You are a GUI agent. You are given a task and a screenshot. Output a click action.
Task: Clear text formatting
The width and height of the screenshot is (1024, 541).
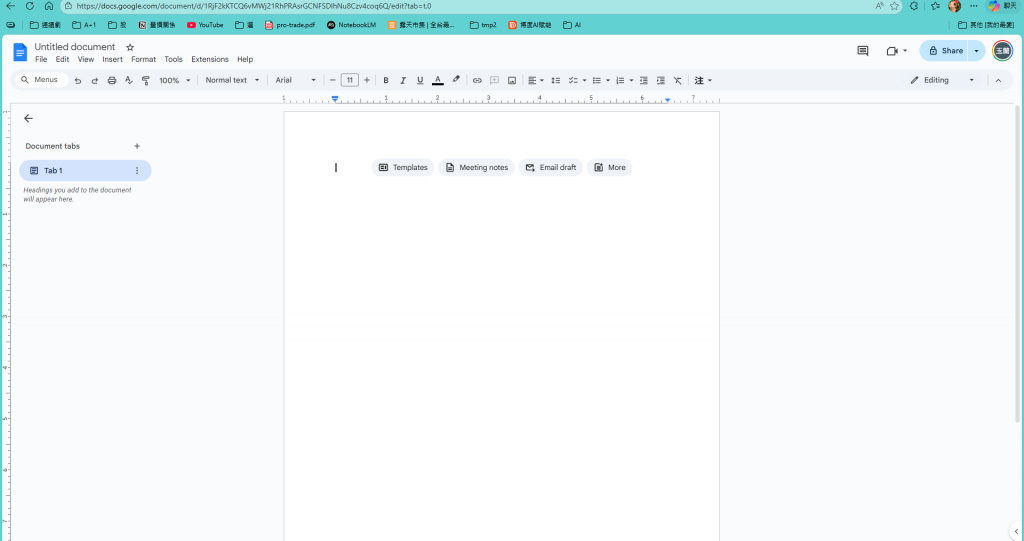[x=677, y=80]
